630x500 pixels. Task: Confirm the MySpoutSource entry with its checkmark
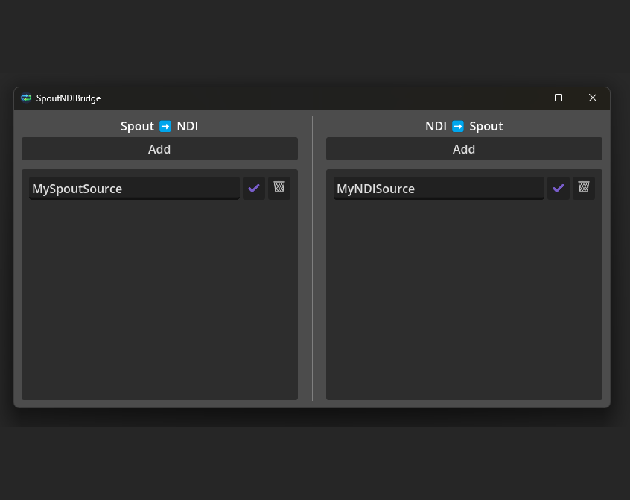[x=254, y=188]
